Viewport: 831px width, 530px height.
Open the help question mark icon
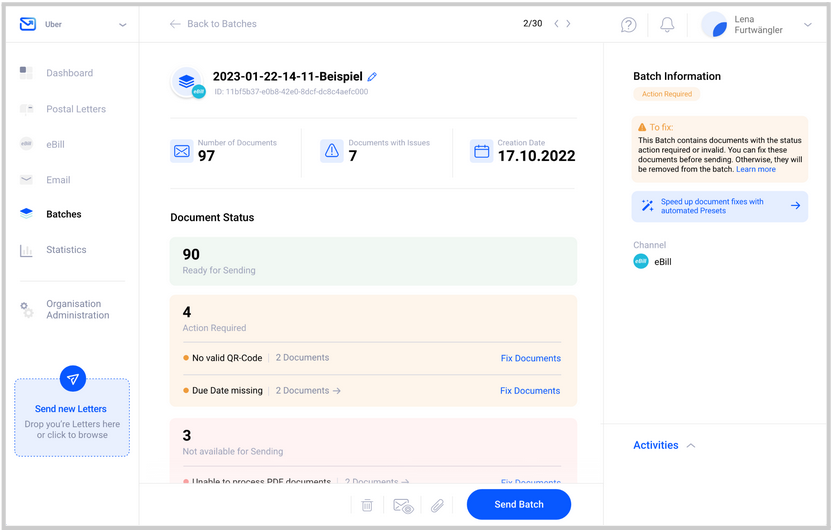point(629,24)
